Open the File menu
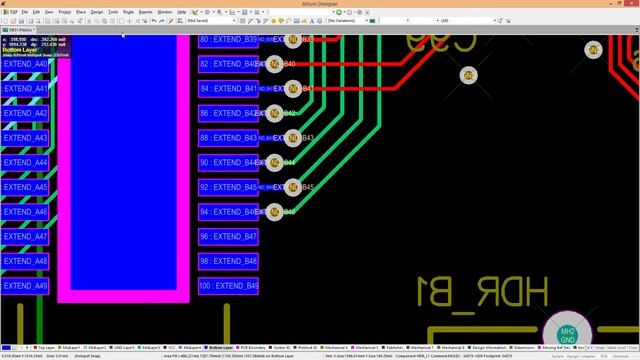Image resolution: width=640 pixels, height=360 pixels. tap(24, 12)
